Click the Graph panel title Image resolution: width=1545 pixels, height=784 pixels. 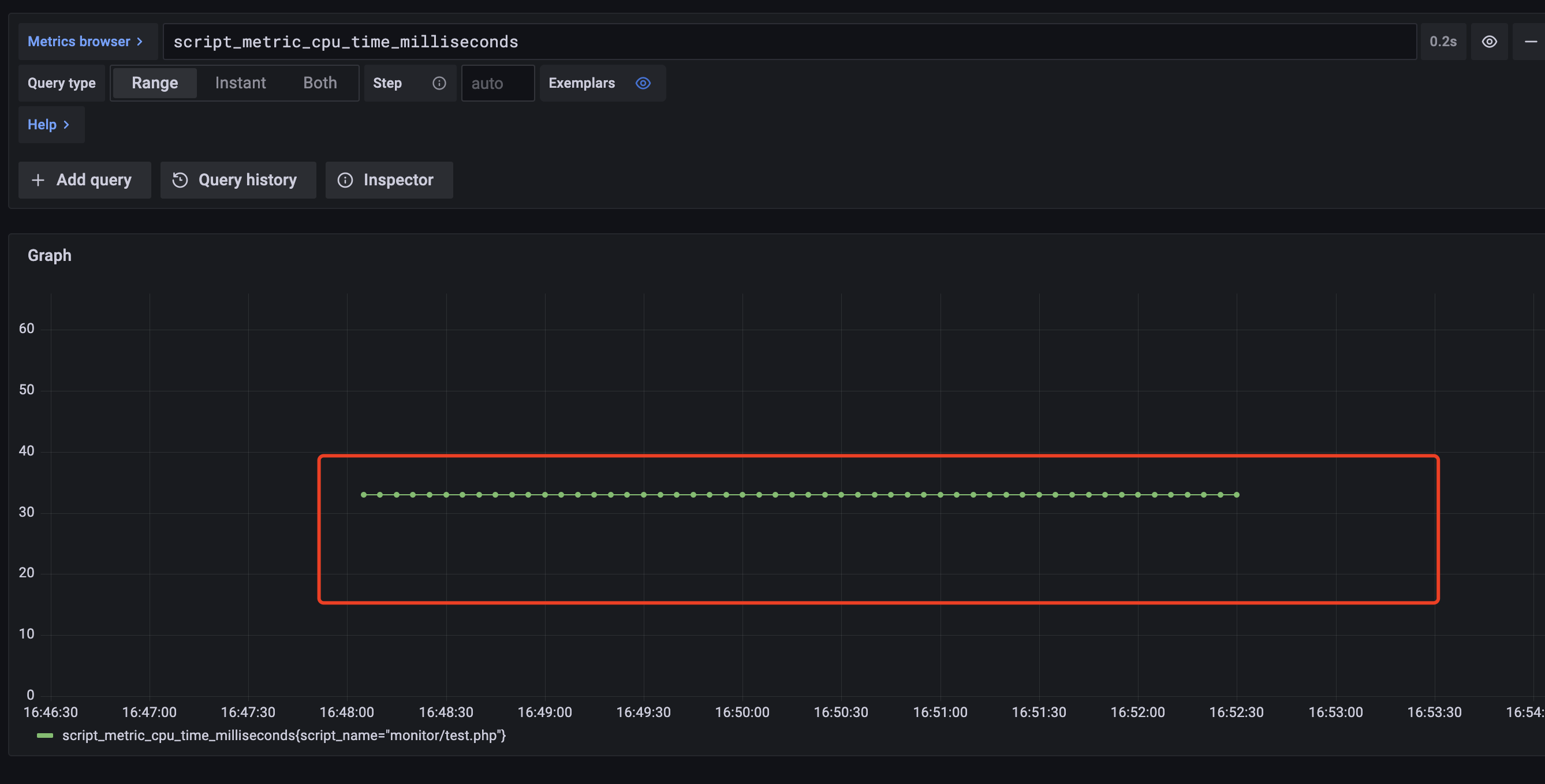49,256
